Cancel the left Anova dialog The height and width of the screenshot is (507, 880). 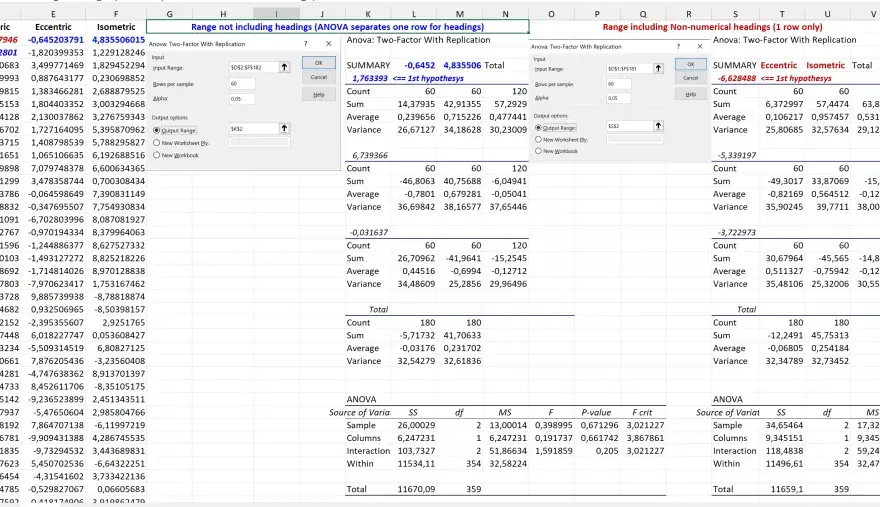pyautogui.click(x=319, y=77)
